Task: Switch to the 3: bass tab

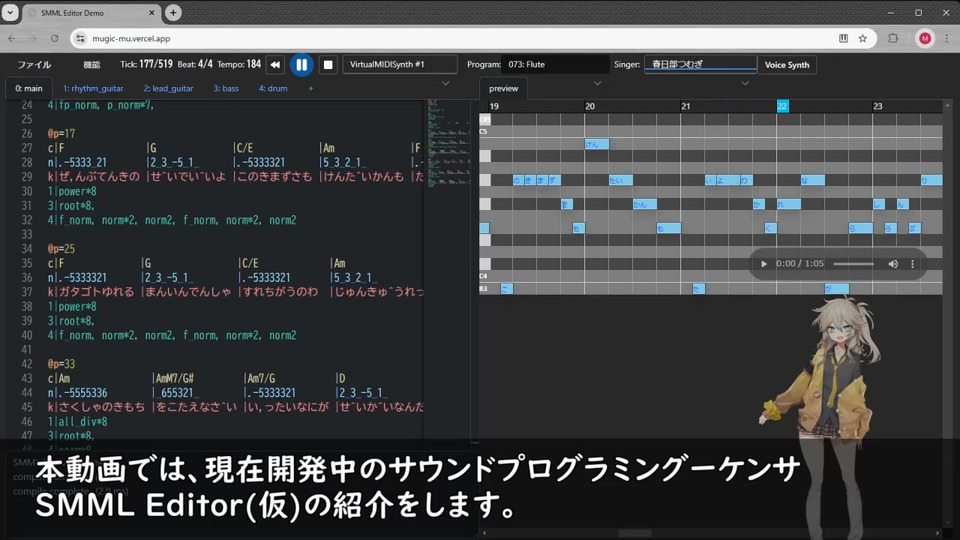Action: point(226,88)
